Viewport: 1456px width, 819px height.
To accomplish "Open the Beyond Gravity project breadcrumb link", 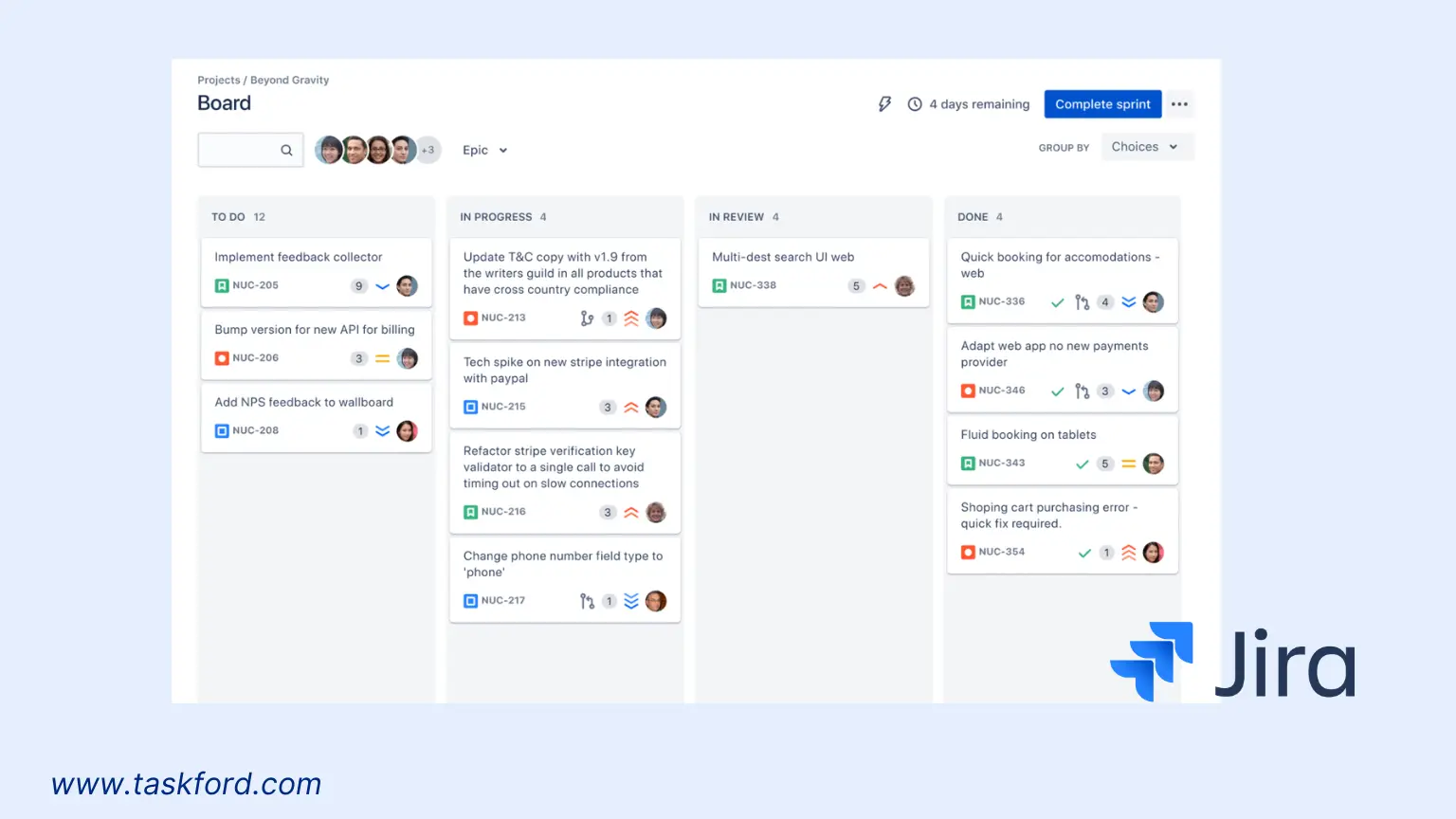I will [290, 80].
